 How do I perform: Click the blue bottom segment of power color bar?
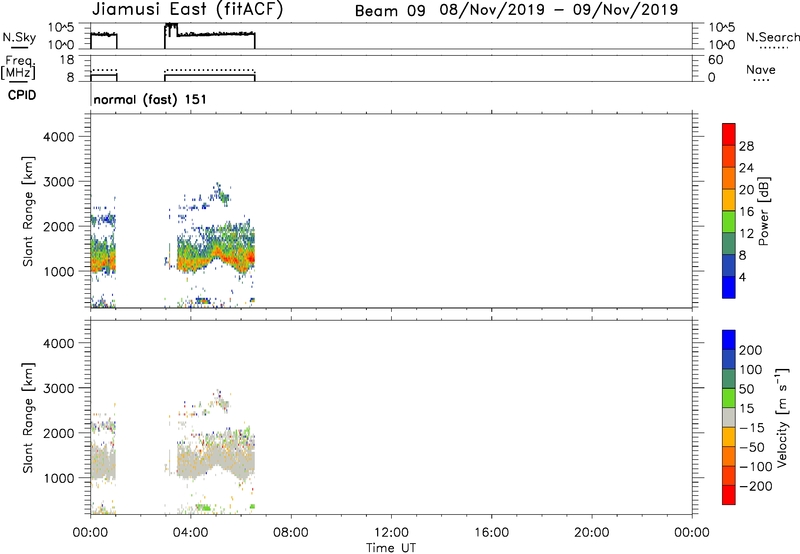(x=729, y=287)
